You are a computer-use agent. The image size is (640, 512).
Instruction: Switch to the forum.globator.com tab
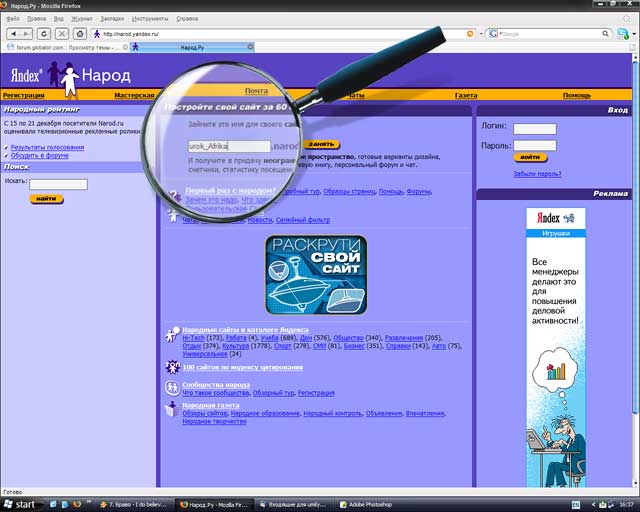pyautogui.click(x=67, y=47)
